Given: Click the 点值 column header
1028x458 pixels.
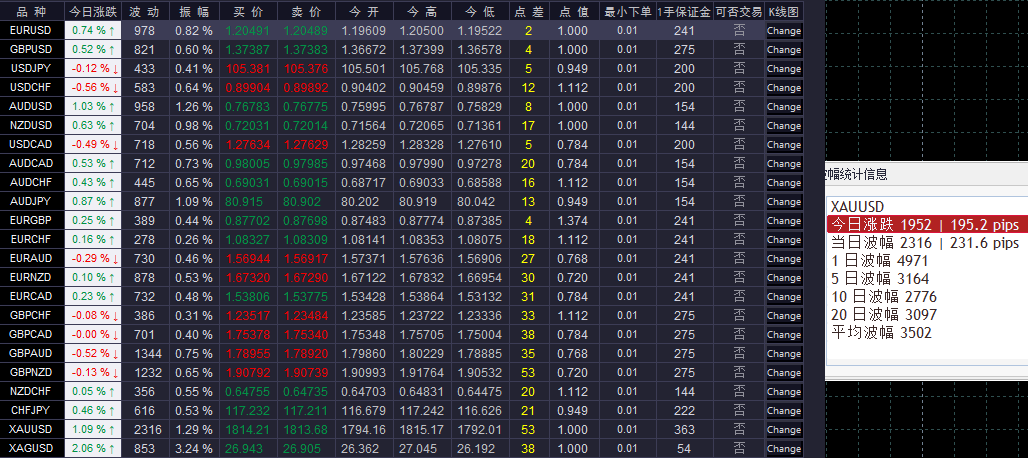Looking at the screenshot, I should tap(573, 11).
